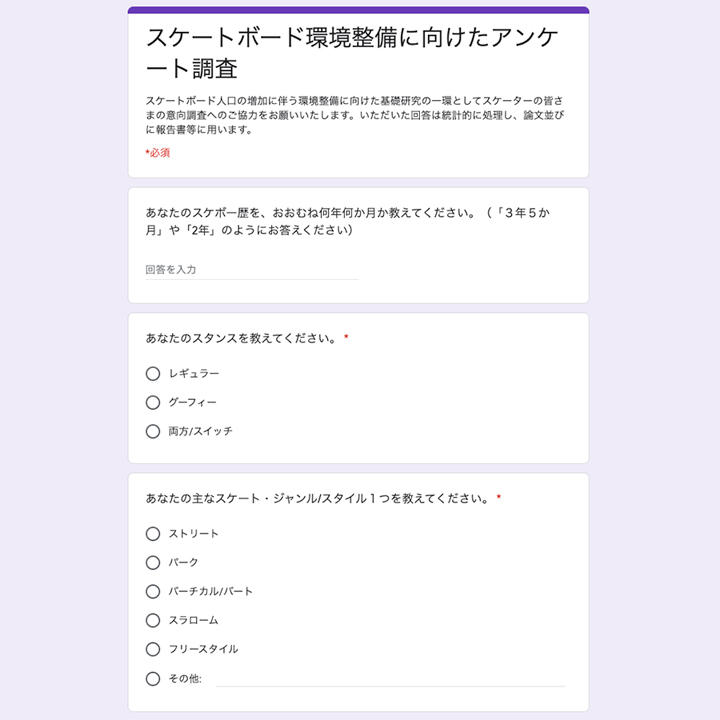Select the レギュラー stance radio button
The height and width of the screenshot is (720, 720).
[x=153, y=373]
